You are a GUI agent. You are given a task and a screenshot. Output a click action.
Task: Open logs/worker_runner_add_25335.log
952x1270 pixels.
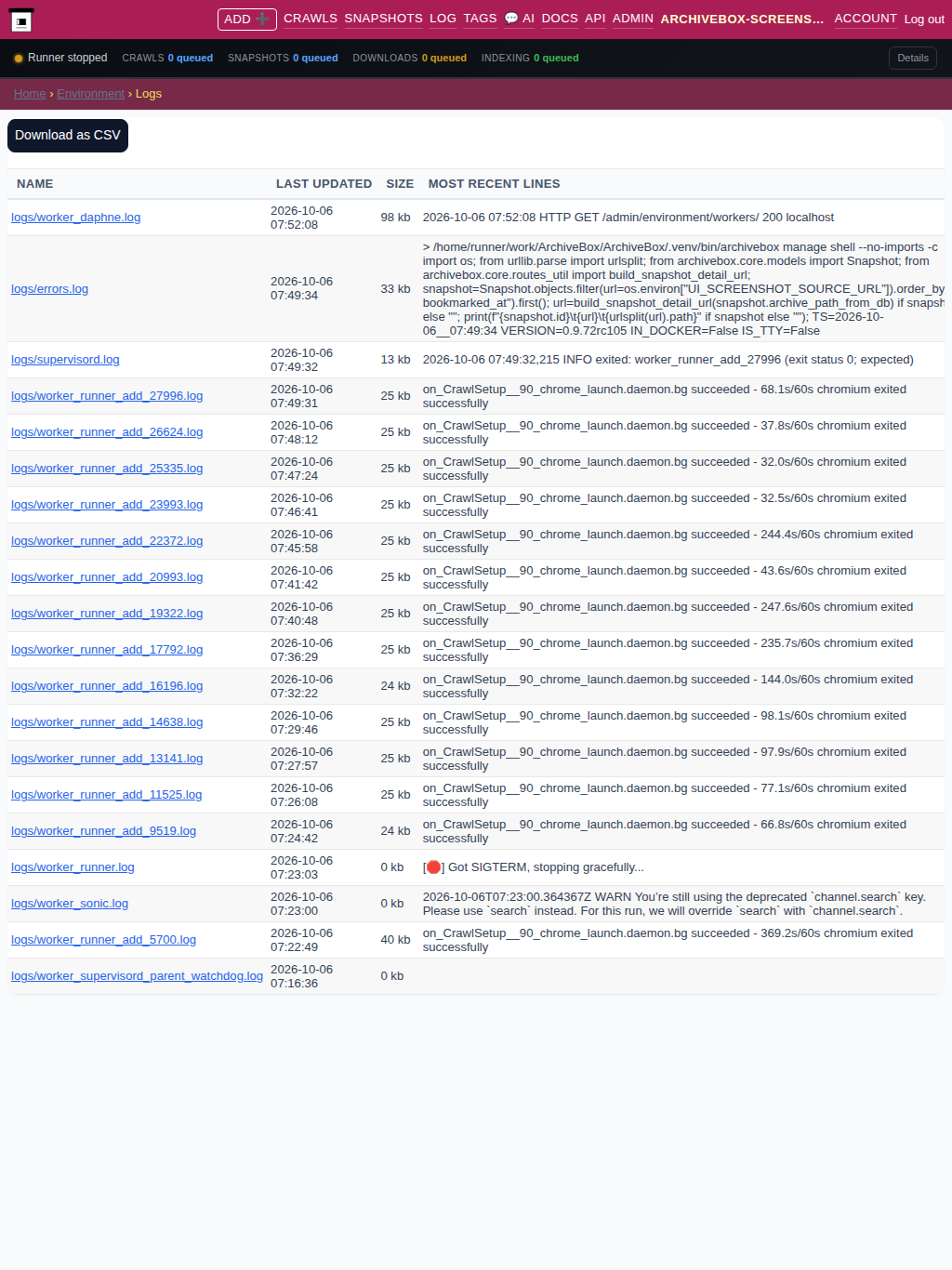pos(107,469)
